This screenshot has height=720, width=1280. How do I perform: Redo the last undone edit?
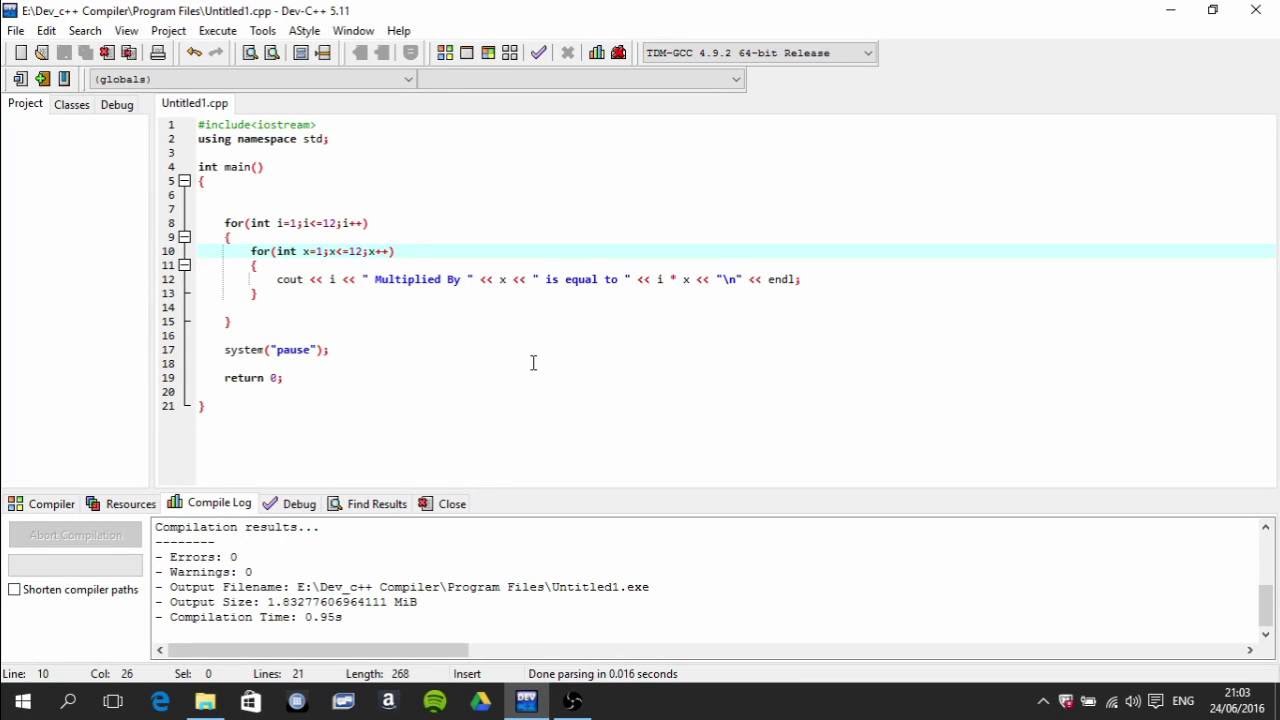tap(216, 53)
